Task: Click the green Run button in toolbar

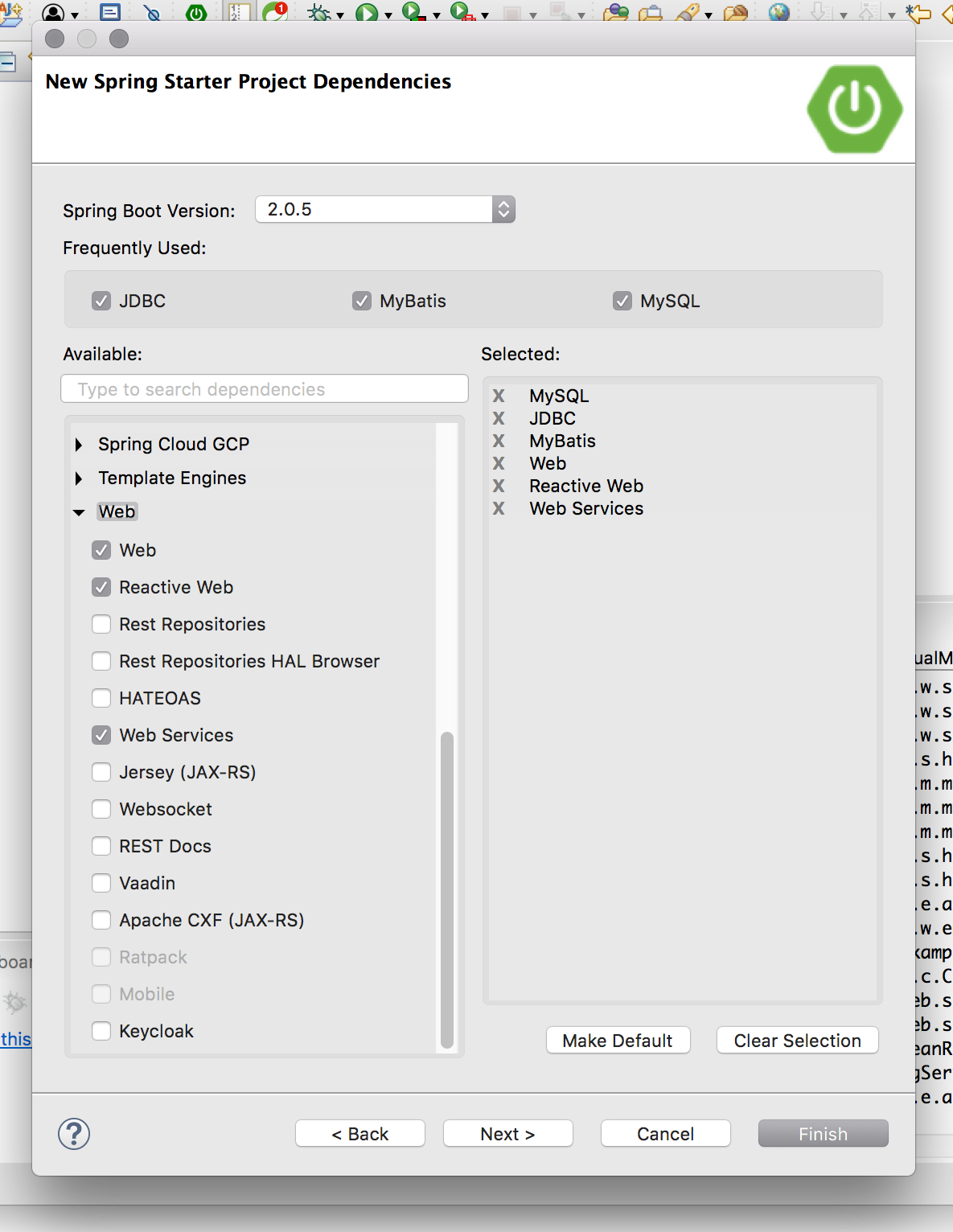Action: (x=367, y=12)
